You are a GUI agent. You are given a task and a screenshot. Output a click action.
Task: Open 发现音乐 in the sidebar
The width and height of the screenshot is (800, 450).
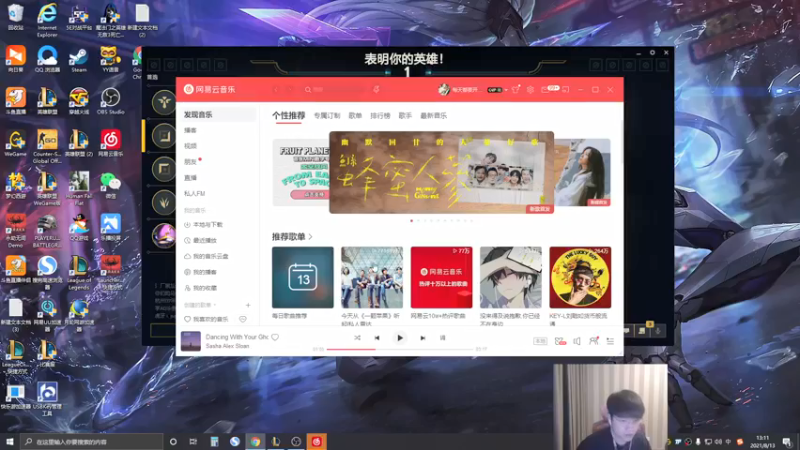[x=217, y=115]
